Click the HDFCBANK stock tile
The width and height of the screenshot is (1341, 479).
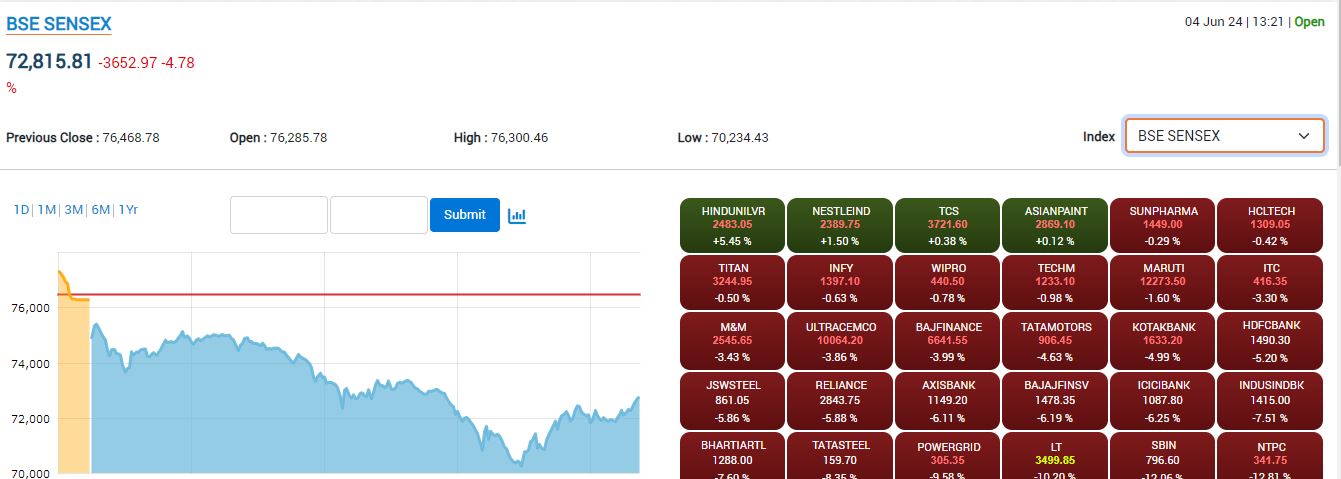tap(1270, 341)
